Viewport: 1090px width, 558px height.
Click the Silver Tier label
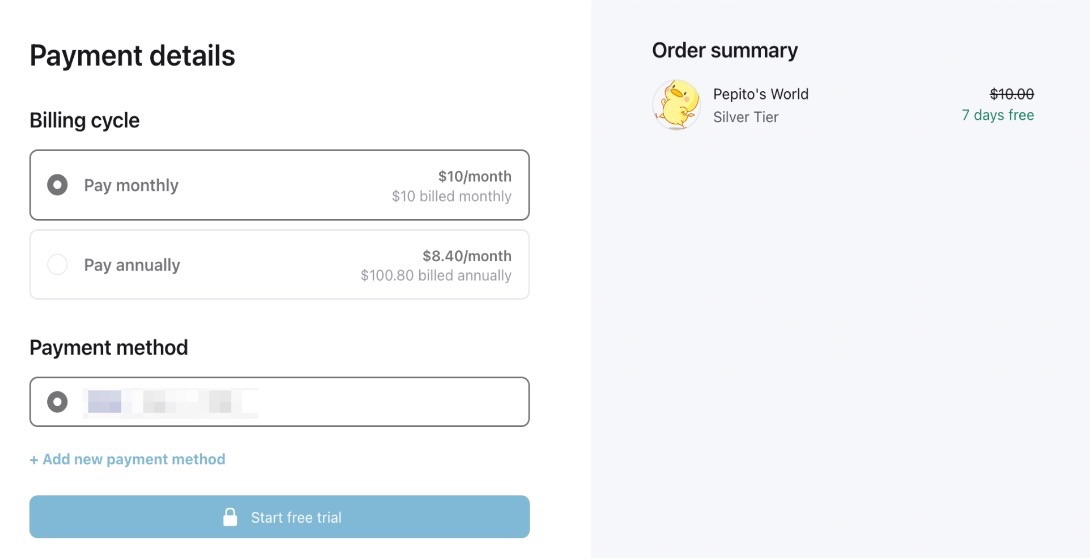click(745, 117)
